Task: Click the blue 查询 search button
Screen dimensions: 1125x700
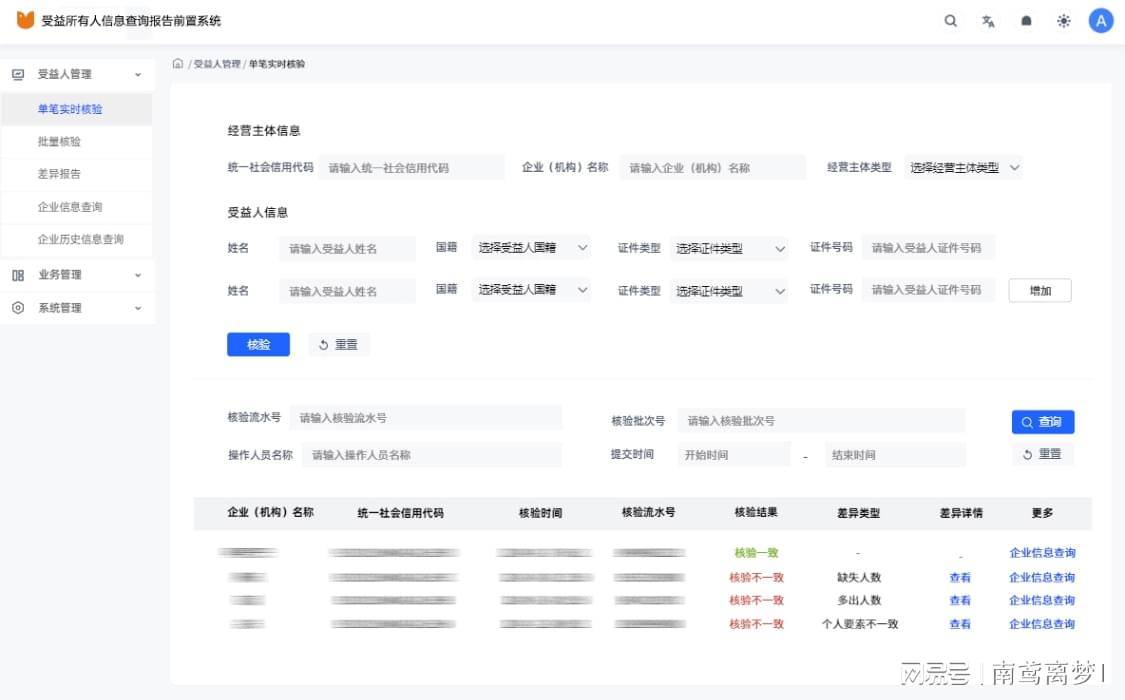Action: point(1042,422)
